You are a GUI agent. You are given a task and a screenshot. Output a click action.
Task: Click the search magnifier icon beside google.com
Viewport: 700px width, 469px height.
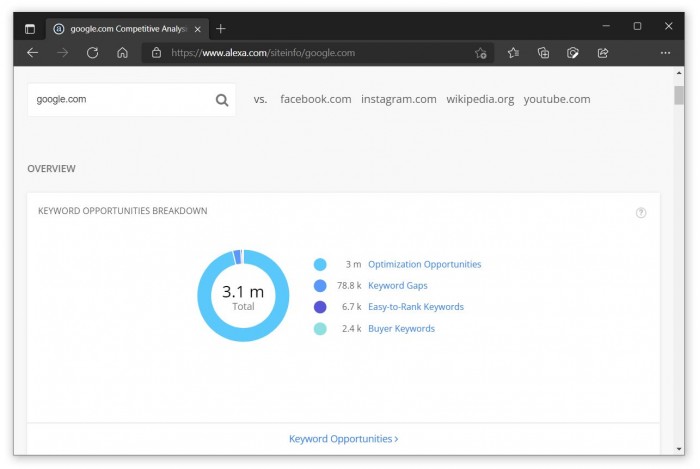(222, 100)
